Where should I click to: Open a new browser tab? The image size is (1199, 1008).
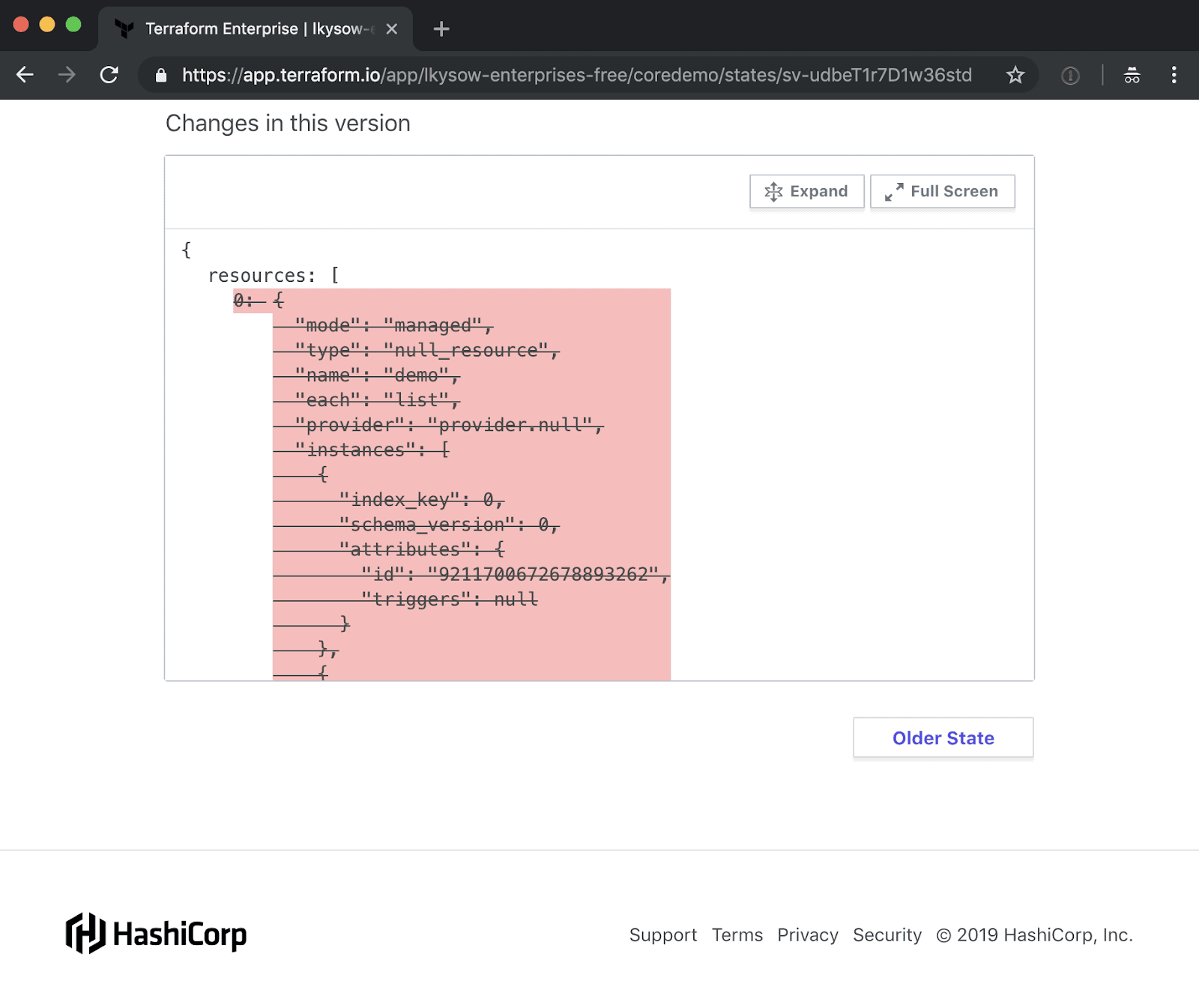[441, 29]
